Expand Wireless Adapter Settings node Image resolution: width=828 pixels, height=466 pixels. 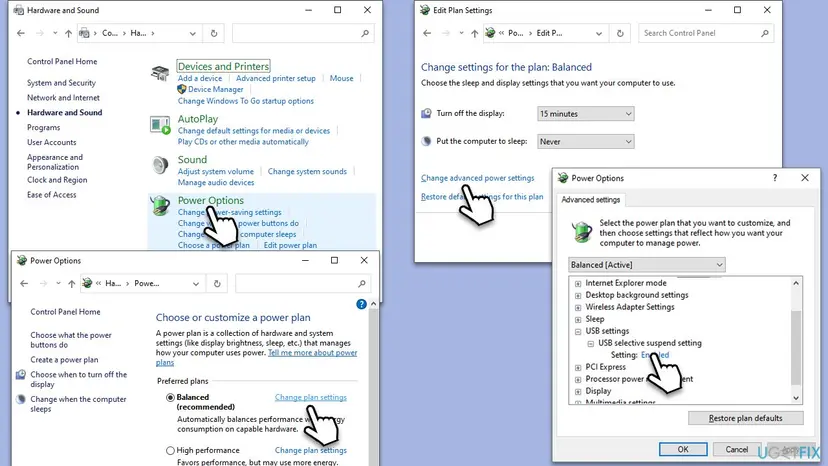[x=578, y=307]
